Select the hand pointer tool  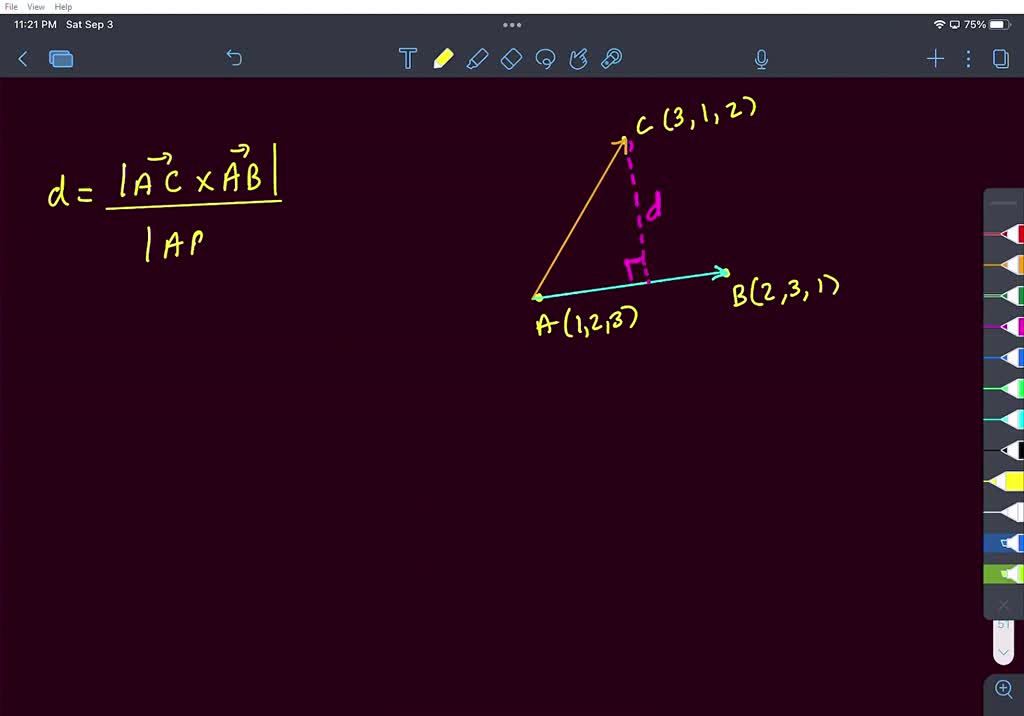pyautogui.click(x=579, y=59)
